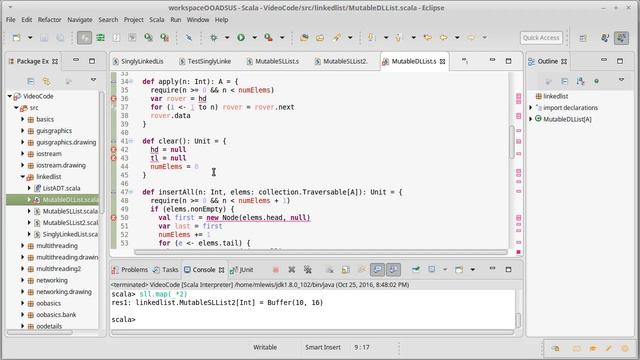The width and height of the screenshot is (640, 360).
Task: Click in the Quick Access field
Action: [x=541, y=38]
